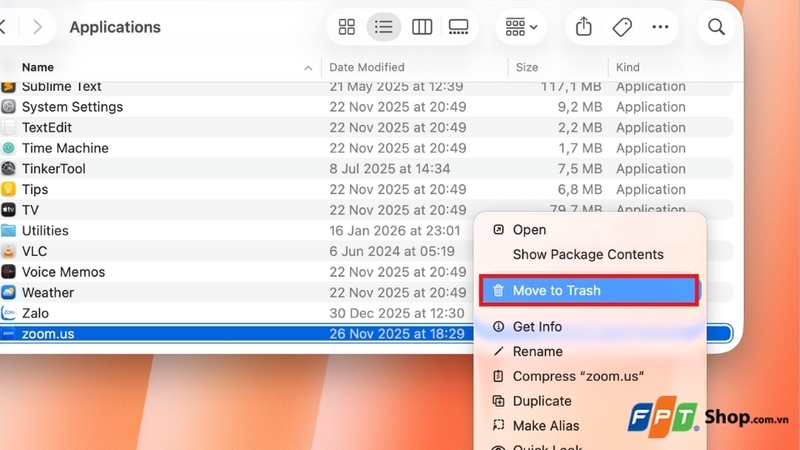Switch to gallery view

[458, 27]
